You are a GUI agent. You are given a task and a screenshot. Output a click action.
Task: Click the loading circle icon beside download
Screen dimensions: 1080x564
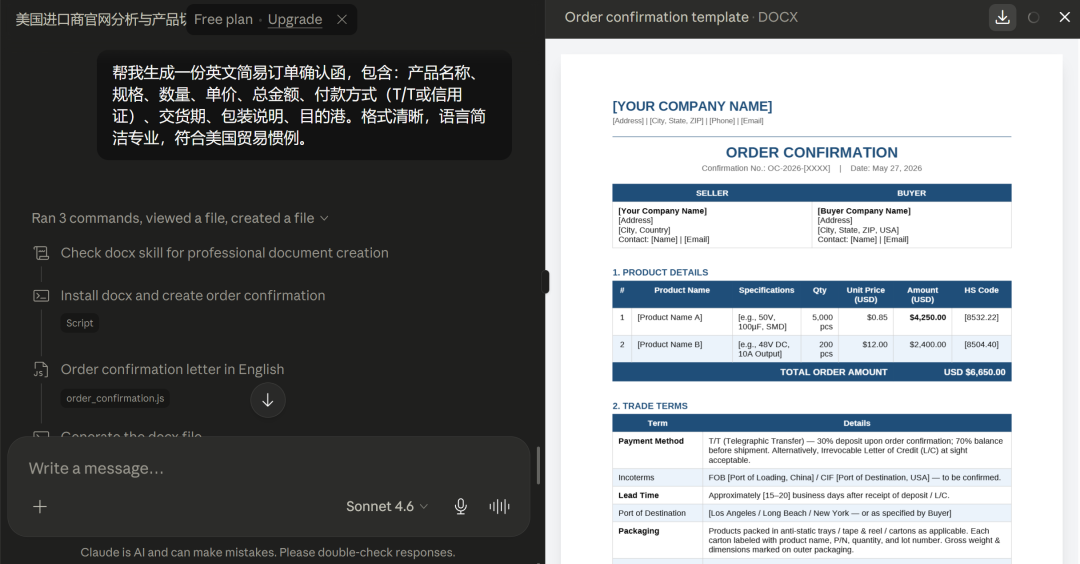(x=1033, y=17)
